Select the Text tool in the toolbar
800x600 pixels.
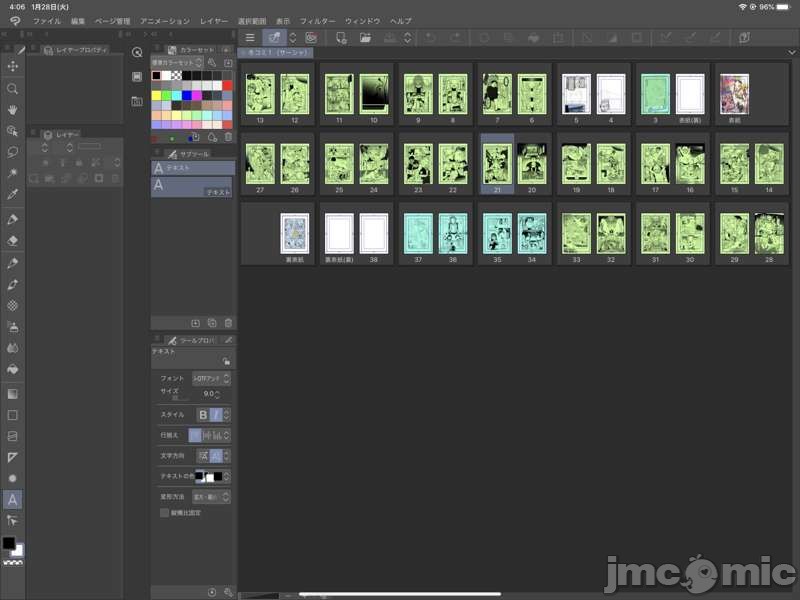(13, 499)
